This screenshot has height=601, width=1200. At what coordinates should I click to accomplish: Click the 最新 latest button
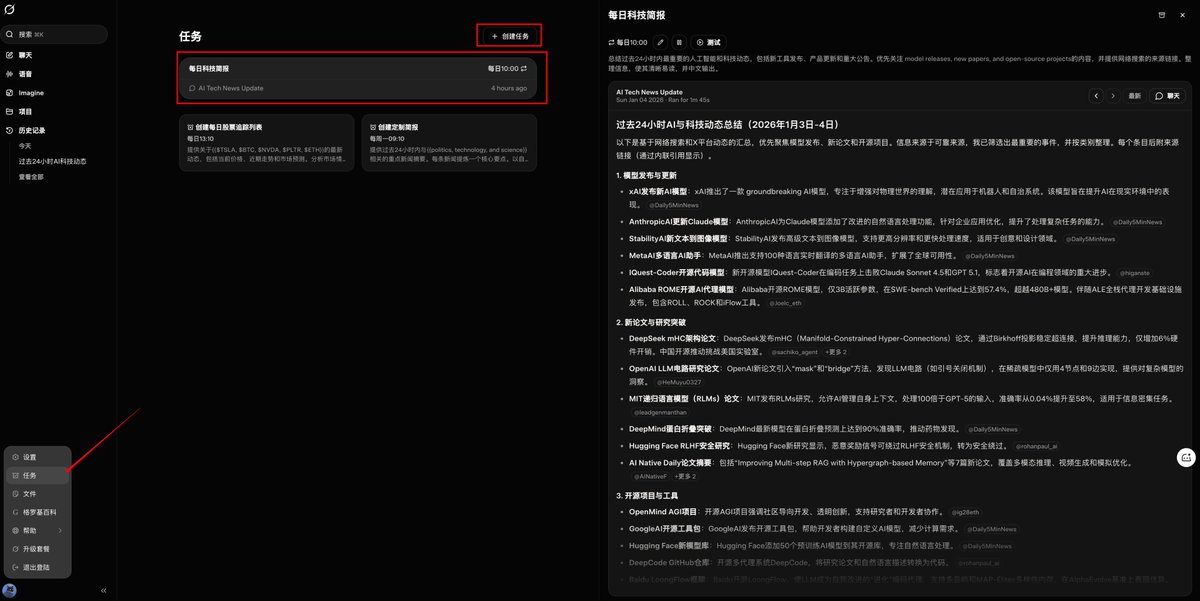pyautogui.click(x=1134, y=96)
